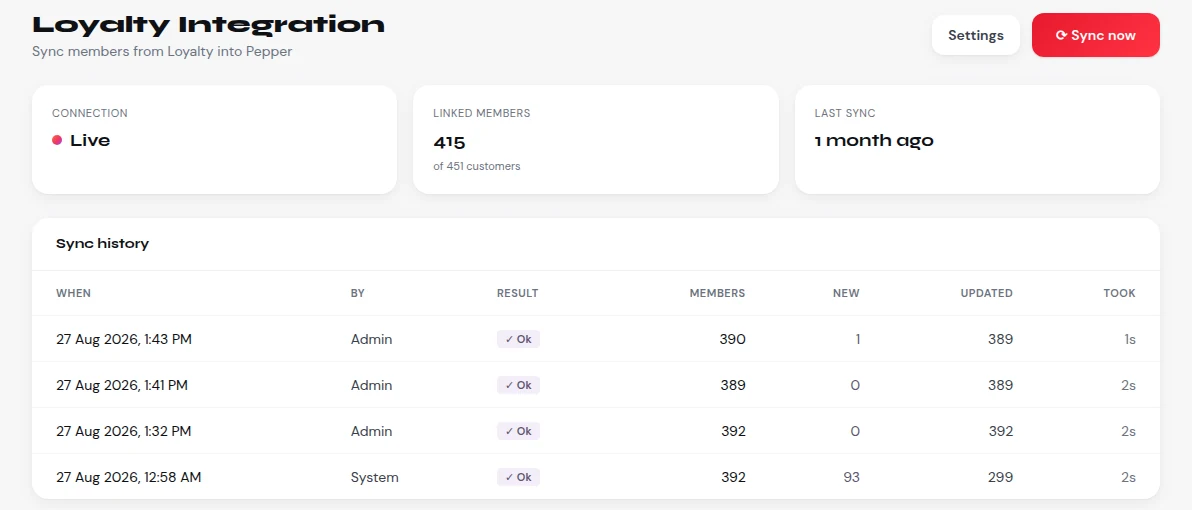1192x510 pixels.
Task: Click the MEMBERS column header
Action: pos(718,293)
